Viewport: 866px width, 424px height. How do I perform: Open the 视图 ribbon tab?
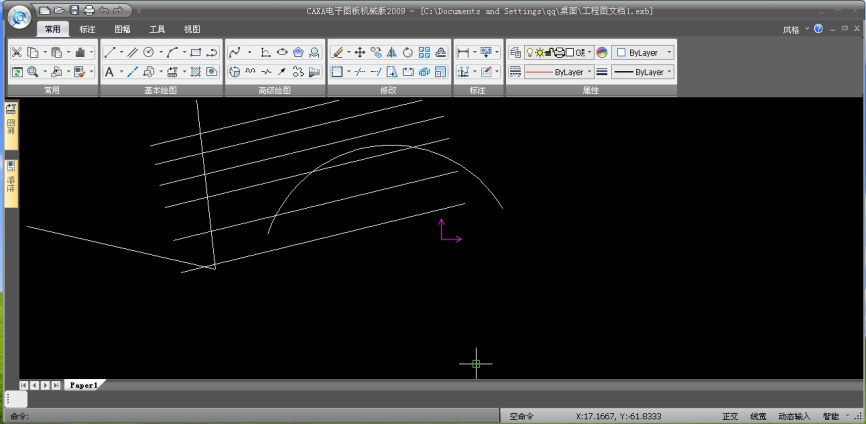pyautogui.click(x=192, y=30)
